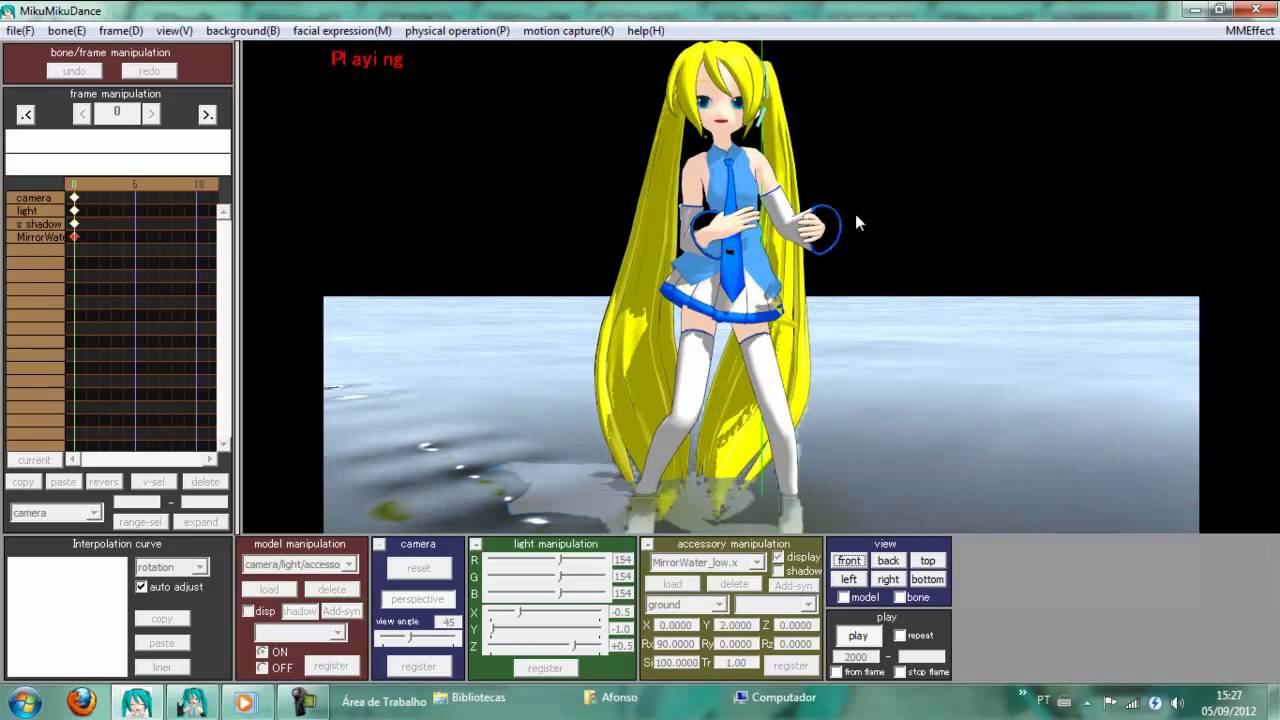Open Windows Start orb
Image resolution: width=1280 pixels, height=720 pixels.
[x=24, y=701]
